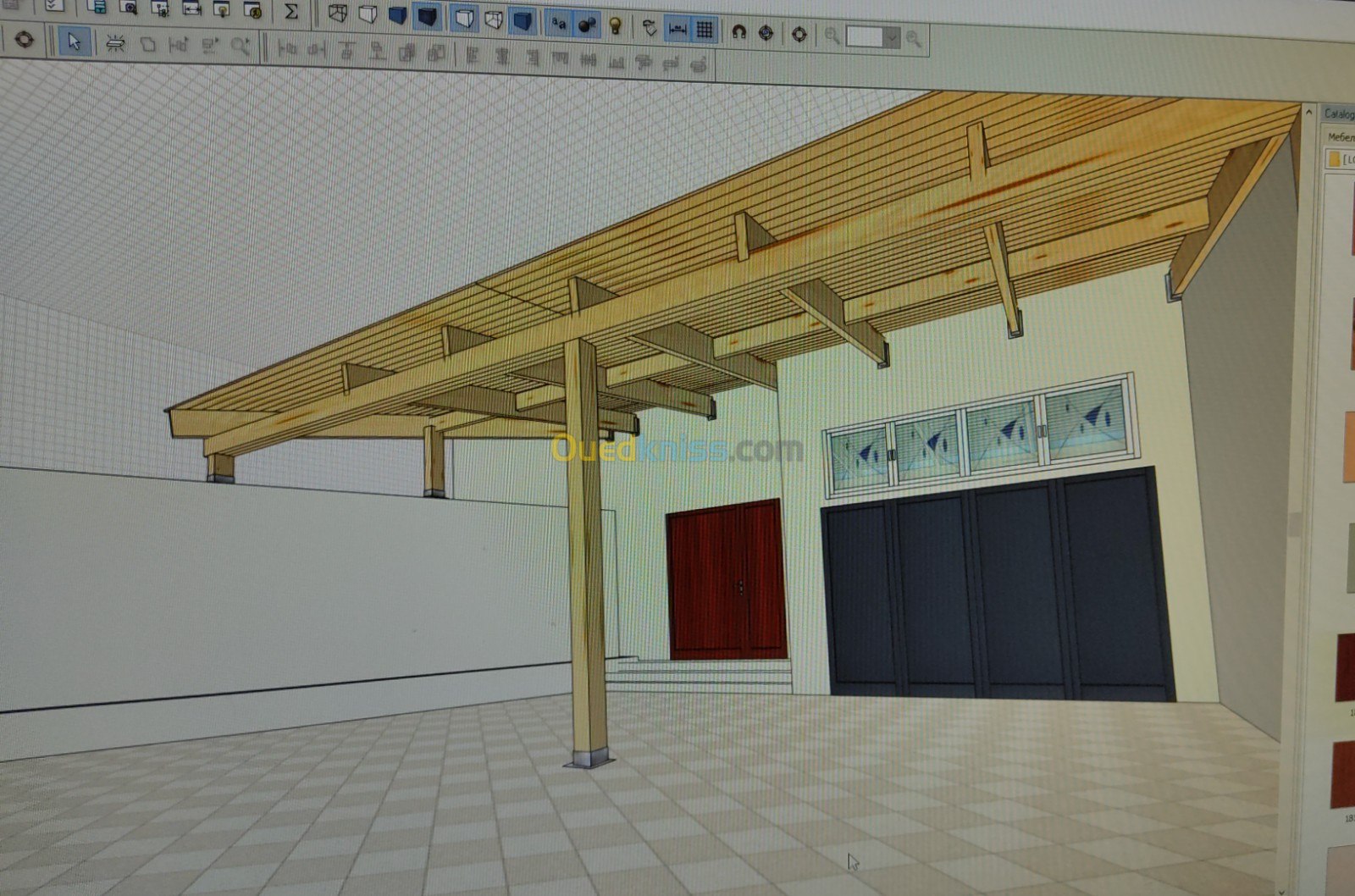Click the zoom out magnifier icon
Image resolution: width=1355 pixels, height=896 pixels.
click(832, 36)
